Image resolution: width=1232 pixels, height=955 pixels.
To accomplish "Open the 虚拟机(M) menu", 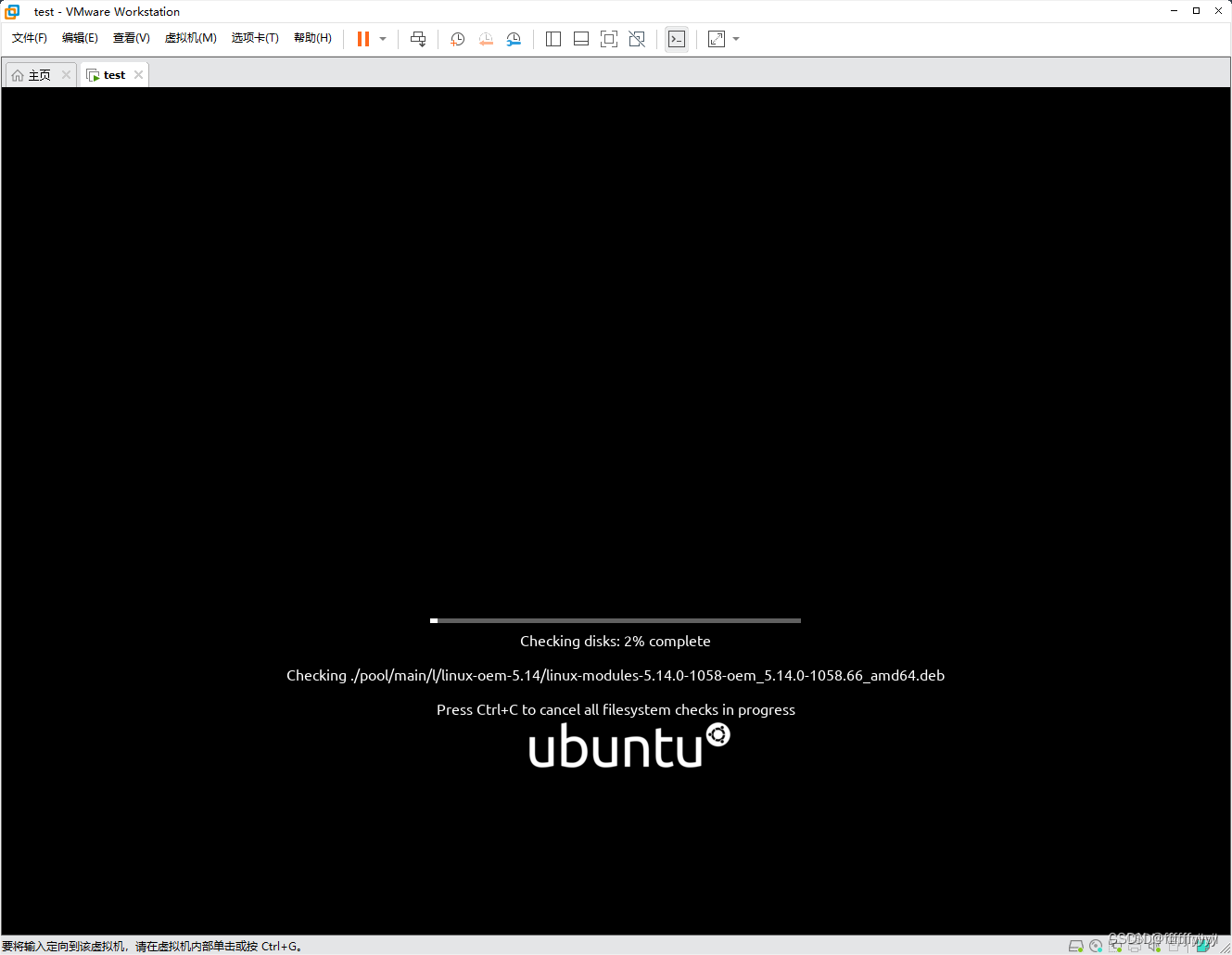I will point(190,38).
